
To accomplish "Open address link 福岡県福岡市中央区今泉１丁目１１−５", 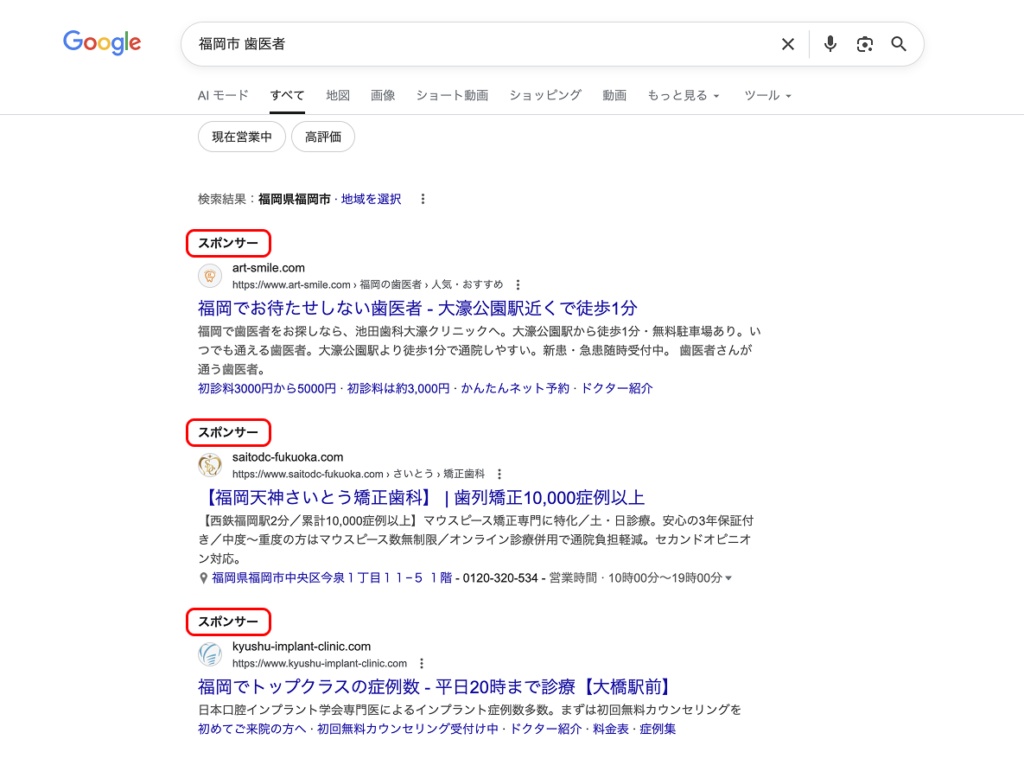I will tap(332, 578).
